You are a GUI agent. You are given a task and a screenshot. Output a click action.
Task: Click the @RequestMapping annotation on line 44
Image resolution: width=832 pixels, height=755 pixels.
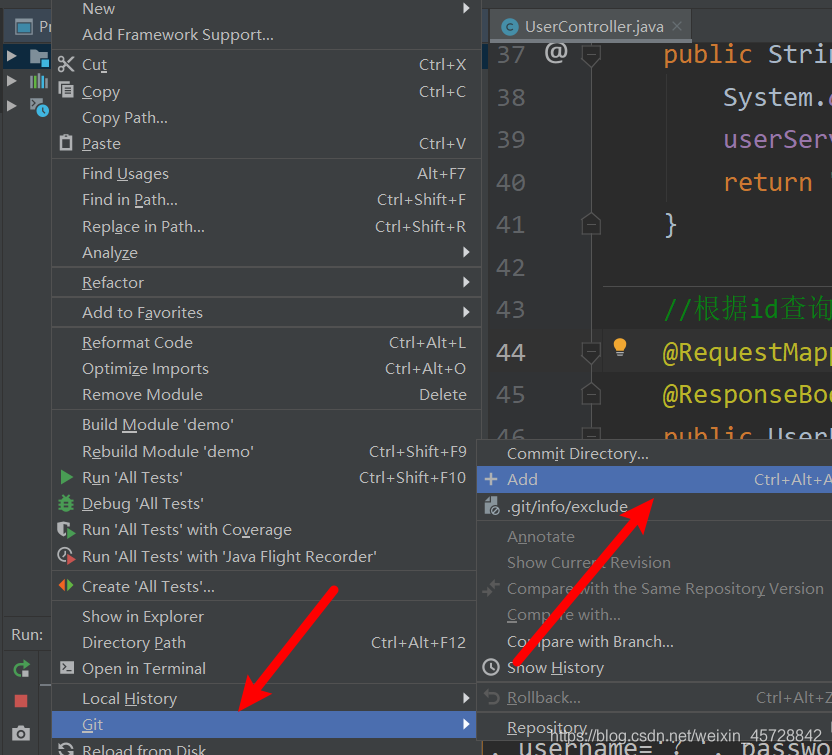[x=747, y=353]
